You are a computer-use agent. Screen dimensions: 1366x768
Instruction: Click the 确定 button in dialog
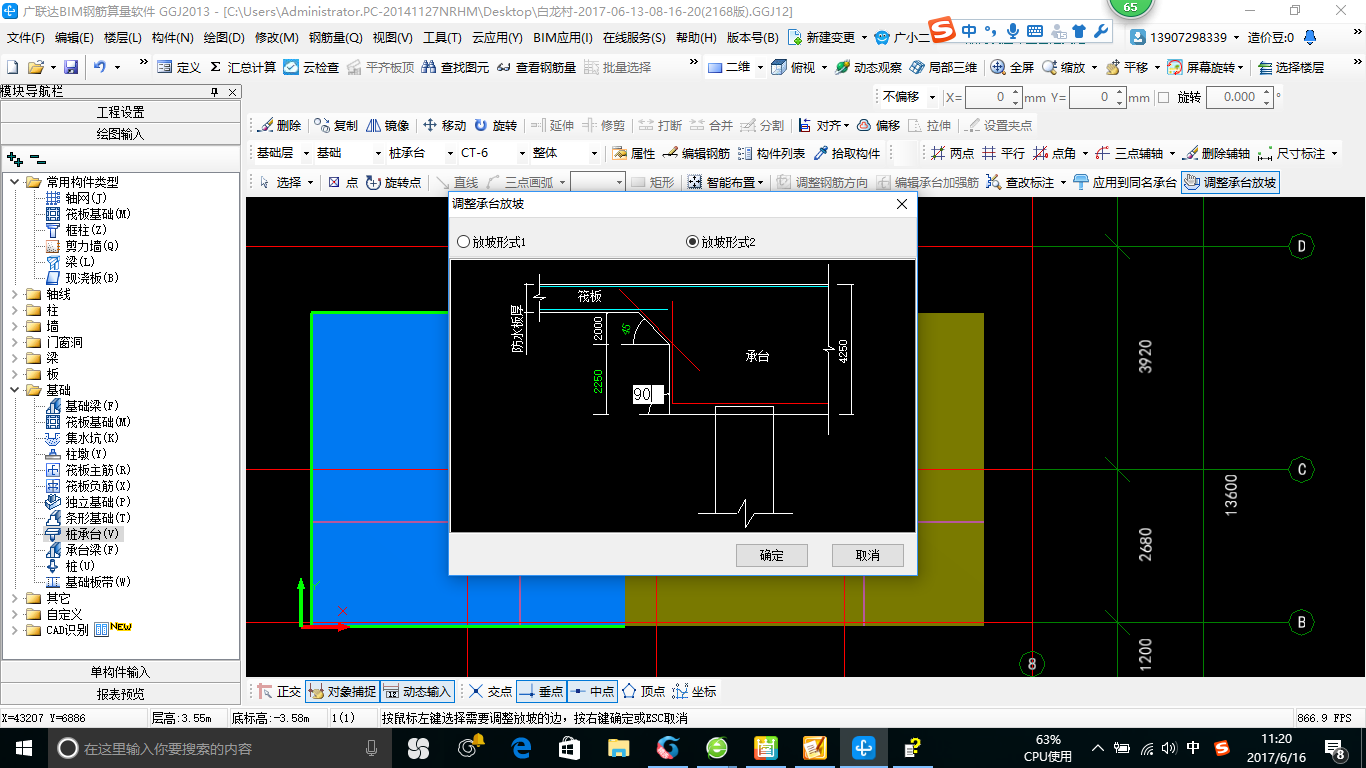771,555
